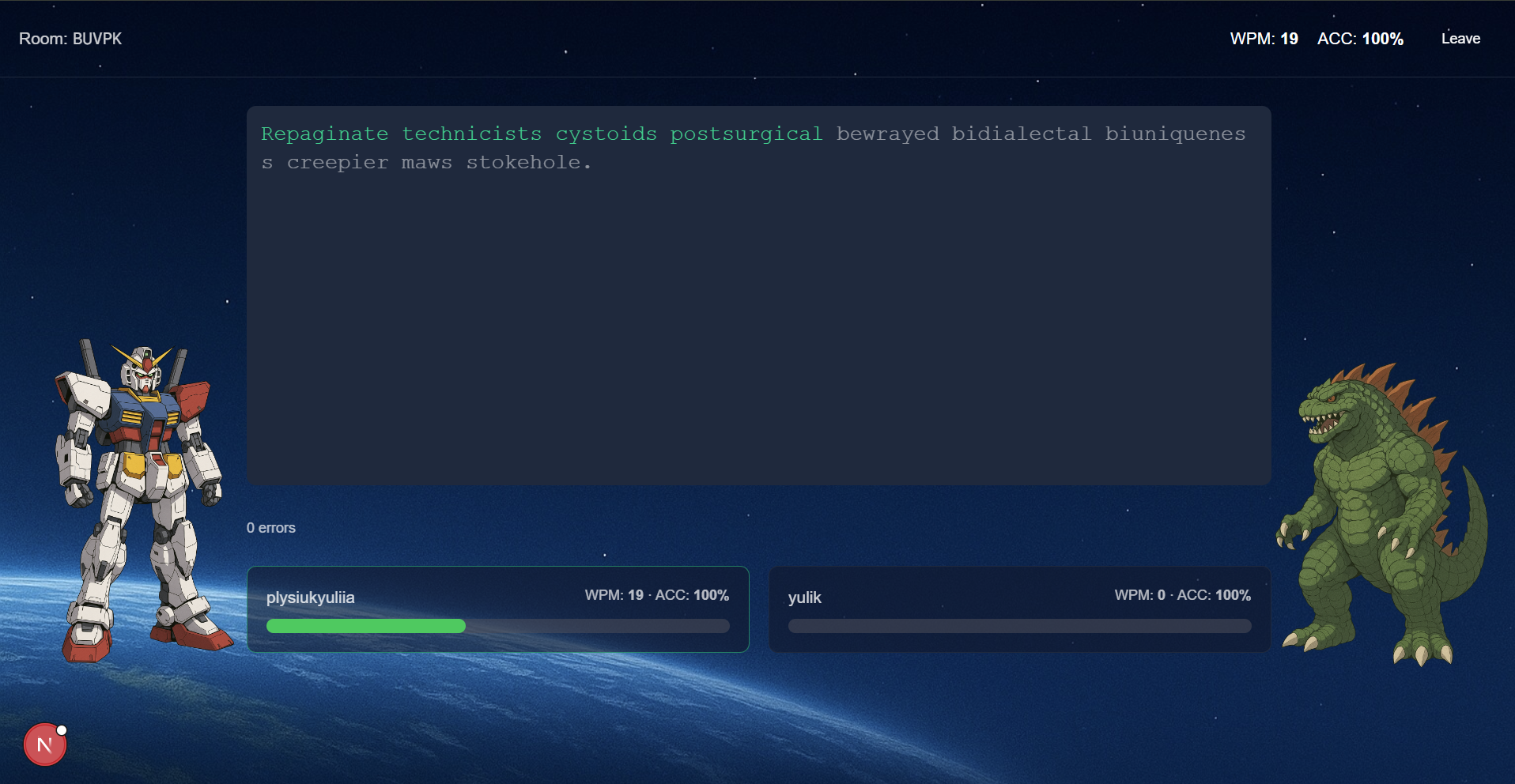This screenshot has height=784, width=1515.
Task: Click the word 'maws' in the passage
Action: pyautogui.click(x=427, y=163)
